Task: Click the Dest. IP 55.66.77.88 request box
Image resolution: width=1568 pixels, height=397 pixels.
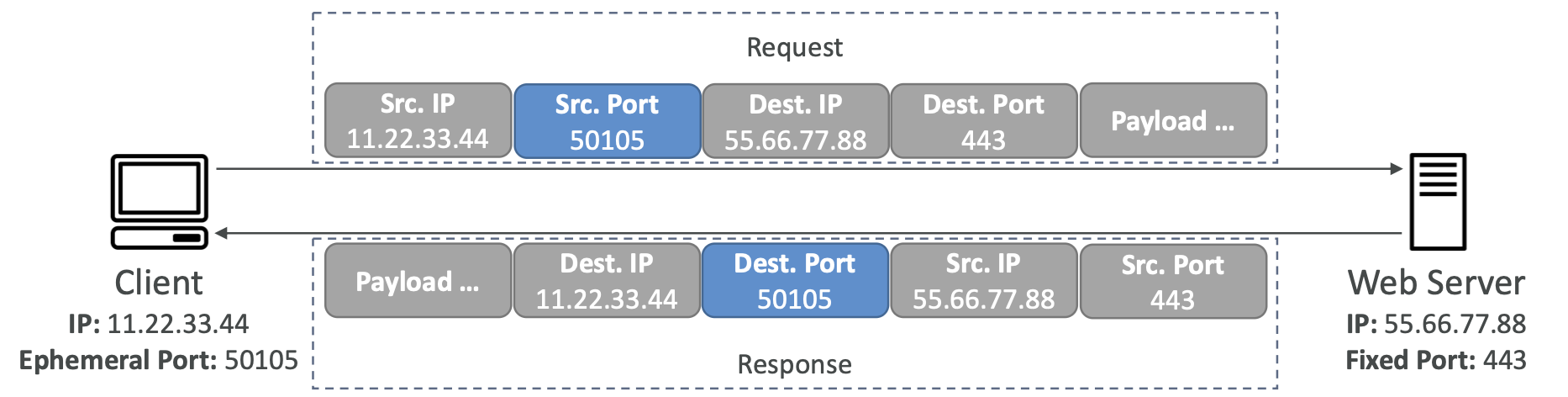Action: coord(795,121)
